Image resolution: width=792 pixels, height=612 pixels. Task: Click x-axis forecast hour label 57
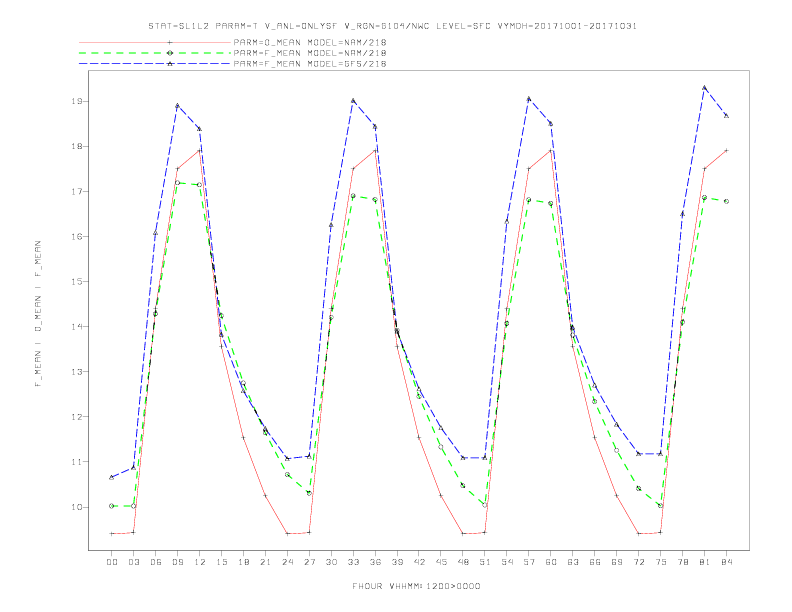pyautogui.click(x=529, y=562)
